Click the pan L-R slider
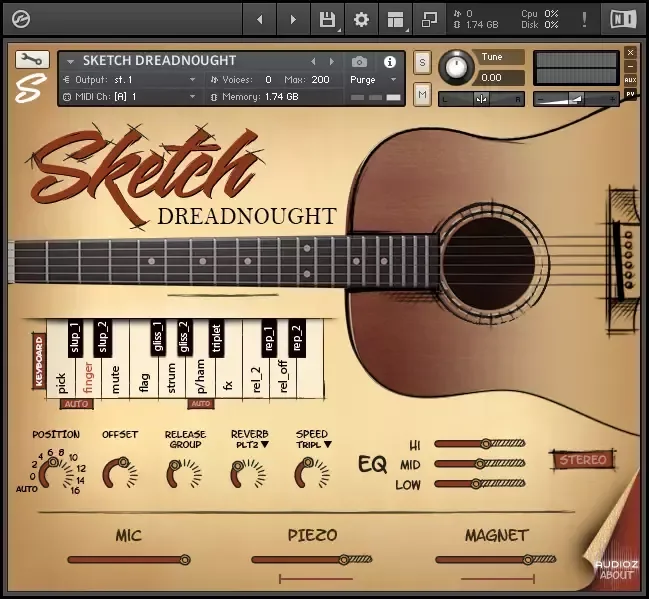Screen dimensions: 649x599 click(481, 99)
